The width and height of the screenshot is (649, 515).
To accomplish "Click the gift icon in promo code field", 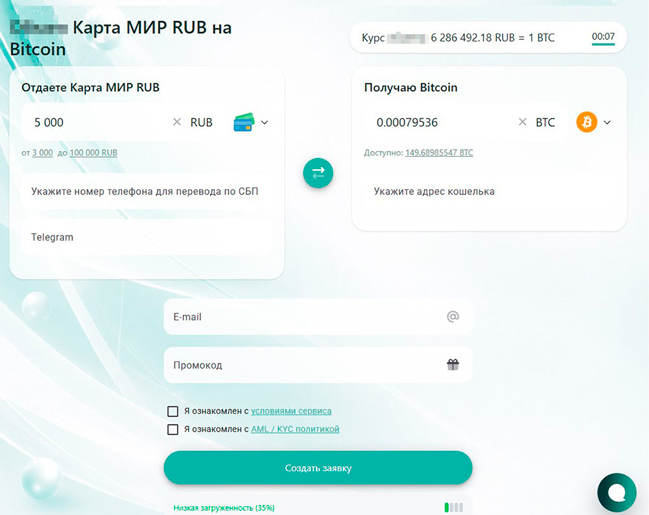I will [x=453, y=365].
